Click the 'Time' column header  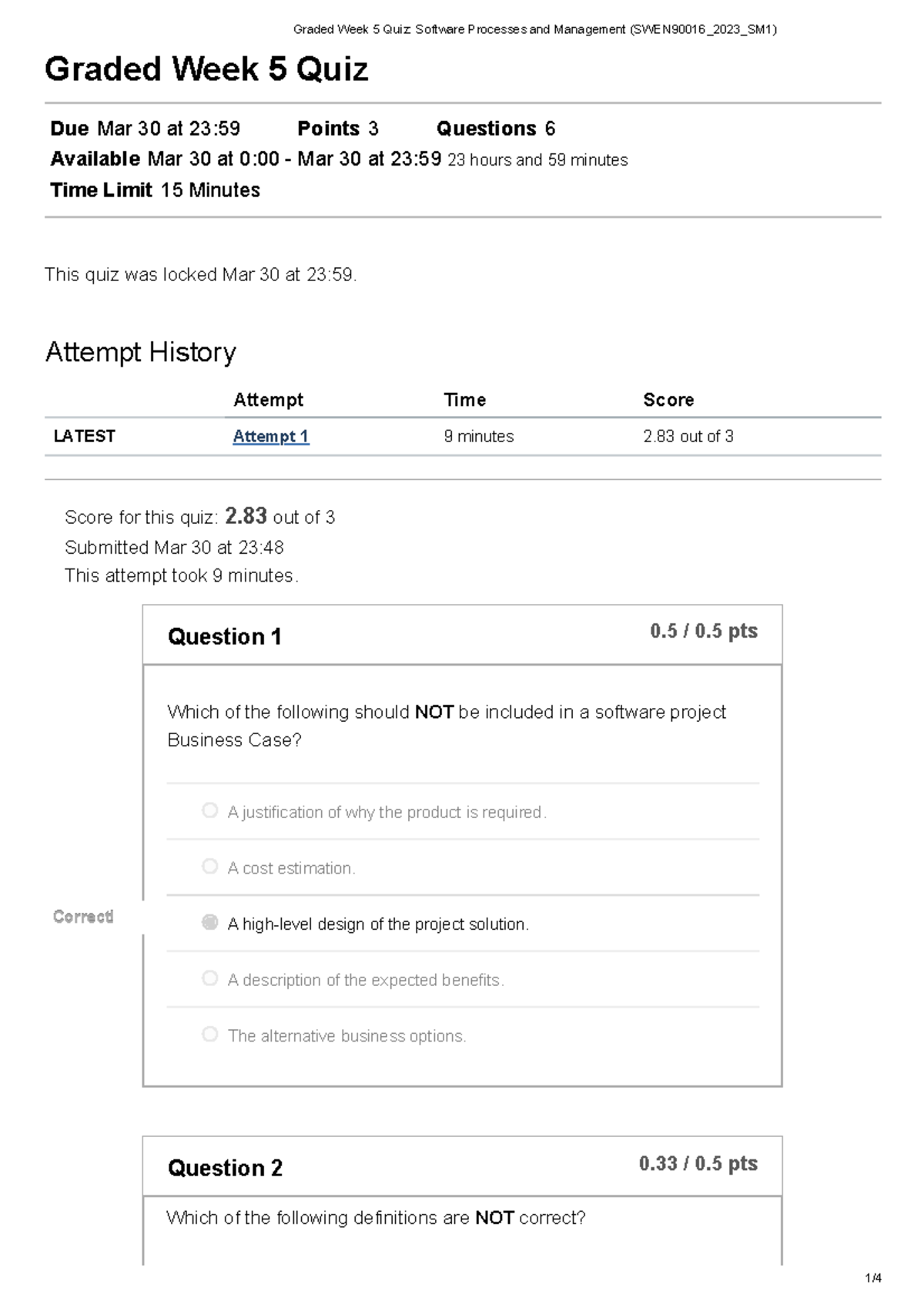(465, 399)
